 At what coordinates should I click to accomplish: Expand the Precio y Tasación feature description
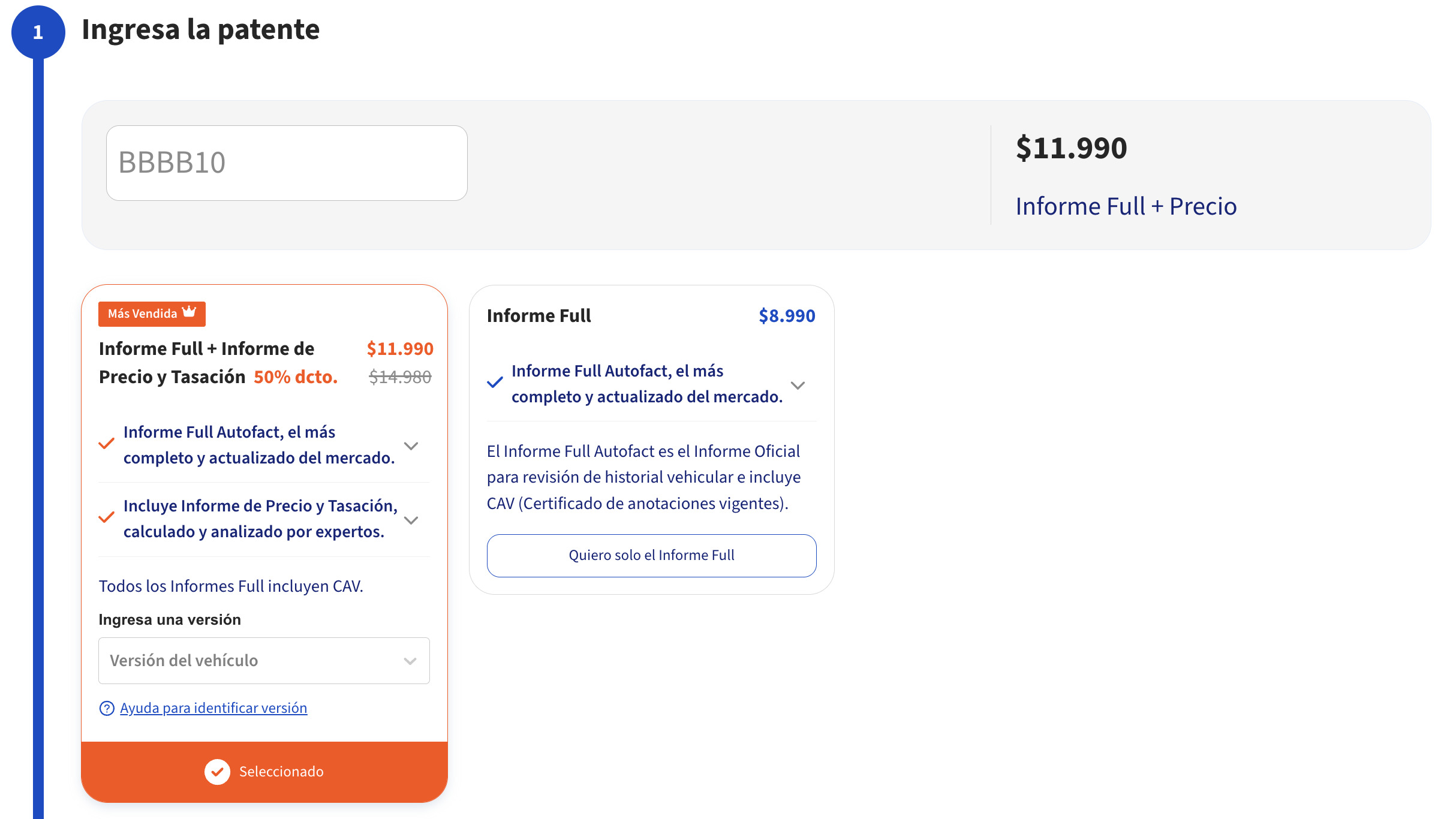click(x=411, y=520)
